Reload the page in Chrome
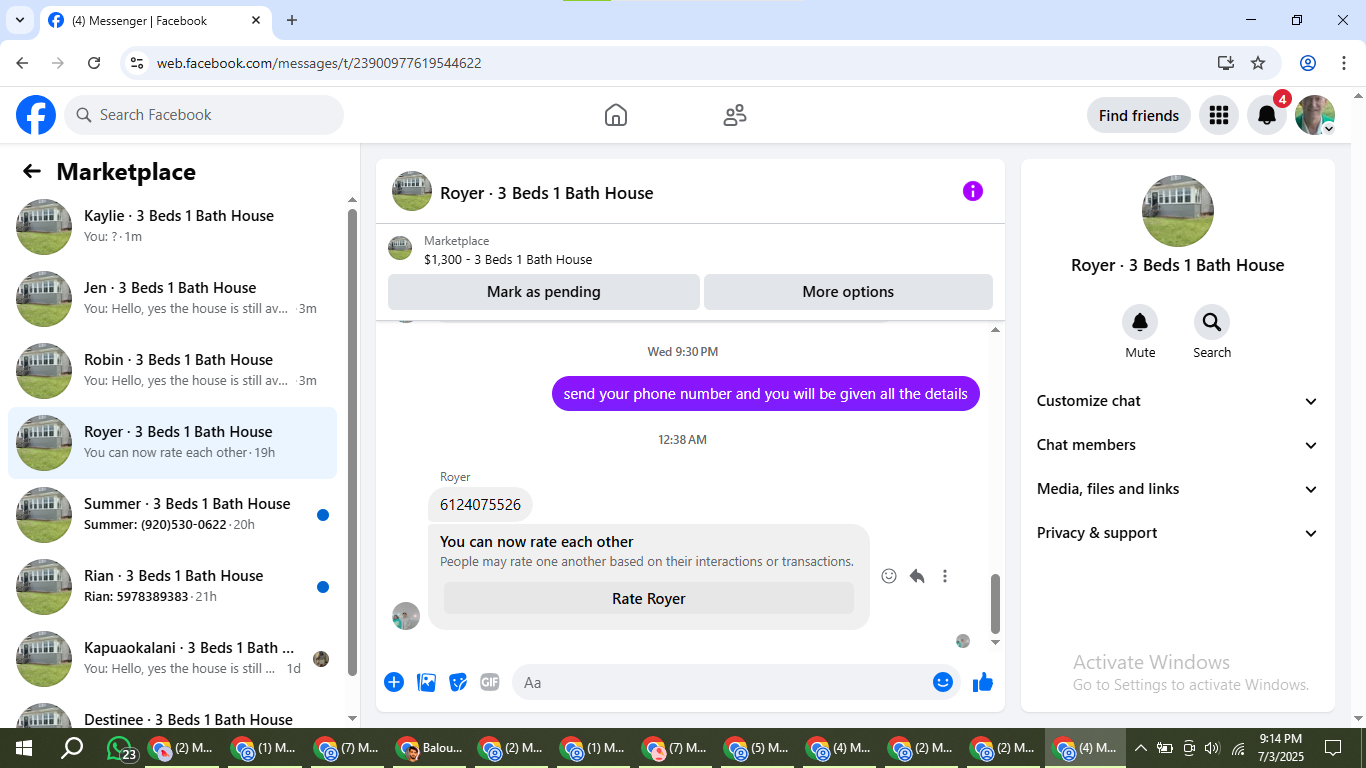This screenshot has height=768, width=1366. [94, 63]
